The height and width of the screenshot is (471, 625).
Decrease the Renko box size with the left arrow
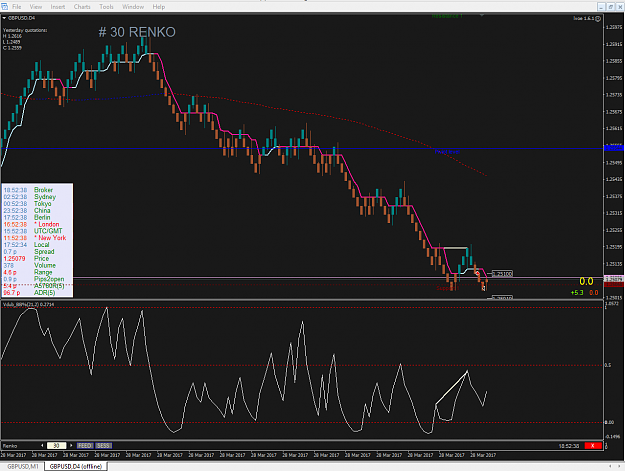point(42,445)
